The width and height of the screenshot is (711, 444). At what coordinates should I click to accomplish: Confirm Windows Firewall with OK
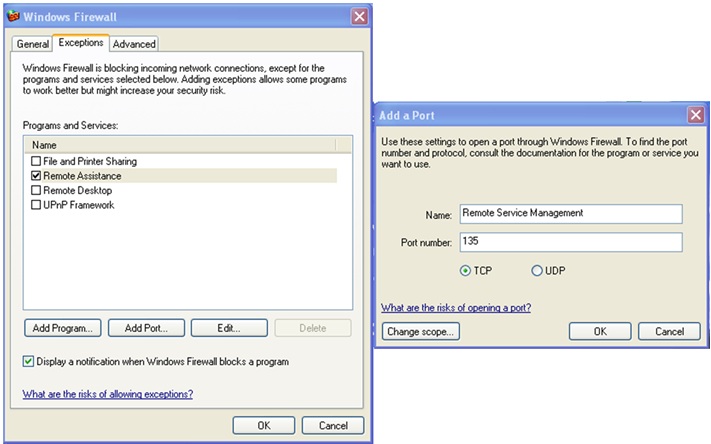point(264,425)
